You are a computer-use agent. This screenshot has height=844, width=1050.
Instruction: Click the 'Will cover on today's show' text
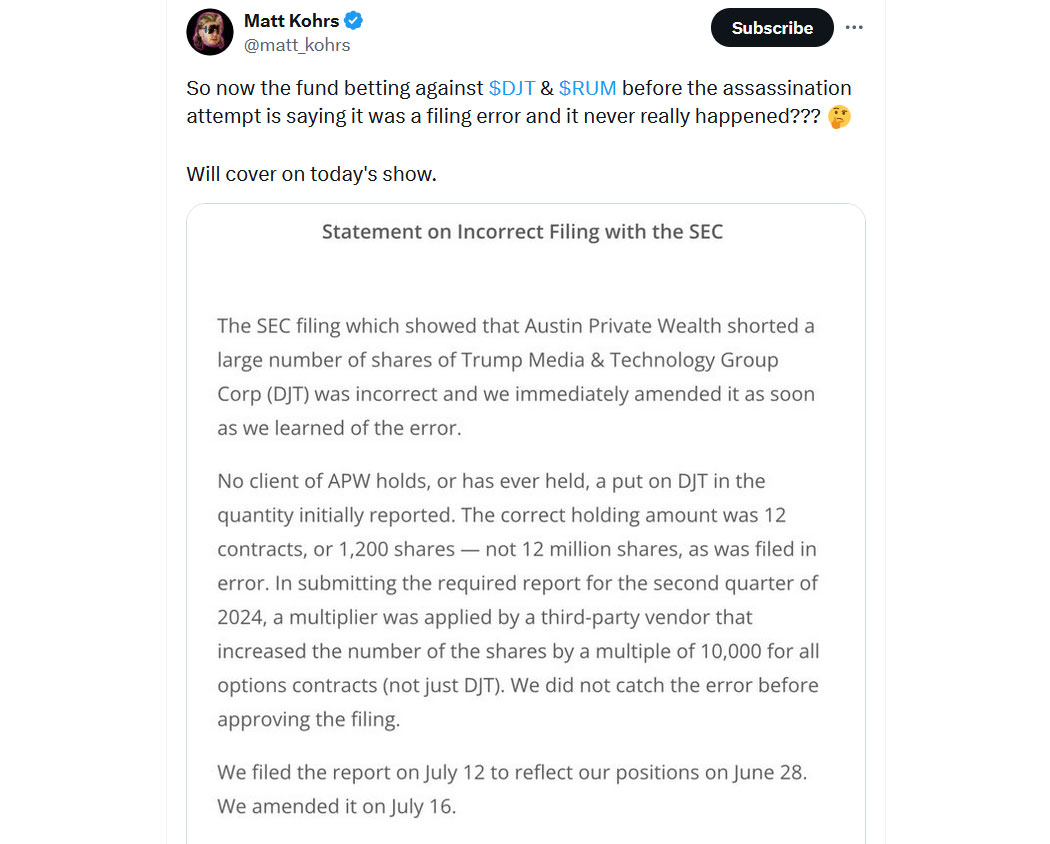(x=311, y=174)
